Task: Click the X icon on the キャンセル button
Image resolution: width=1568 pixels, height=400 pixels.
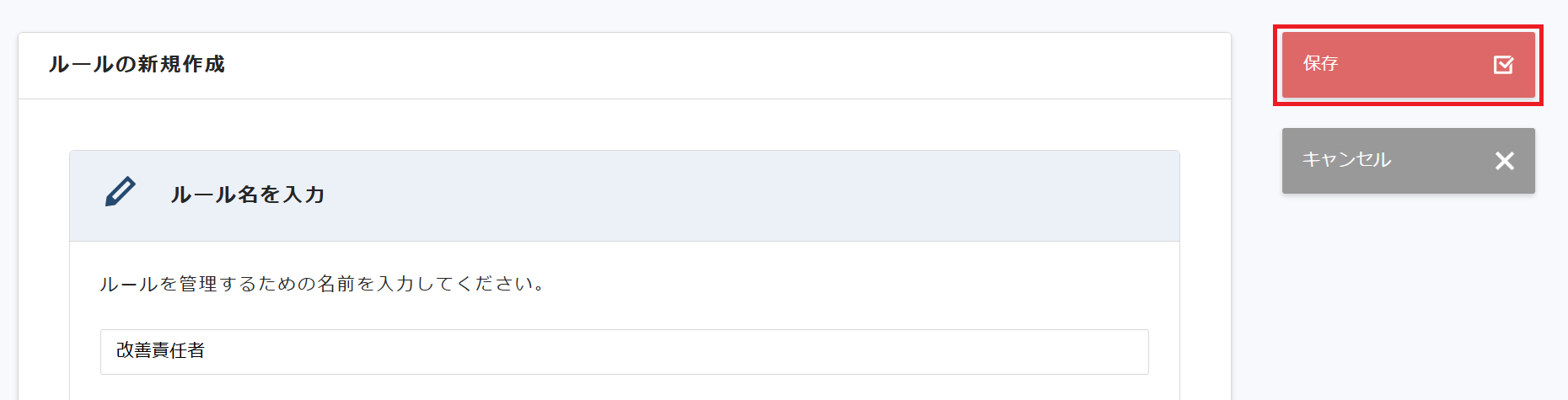Action: coord(1504,161)
